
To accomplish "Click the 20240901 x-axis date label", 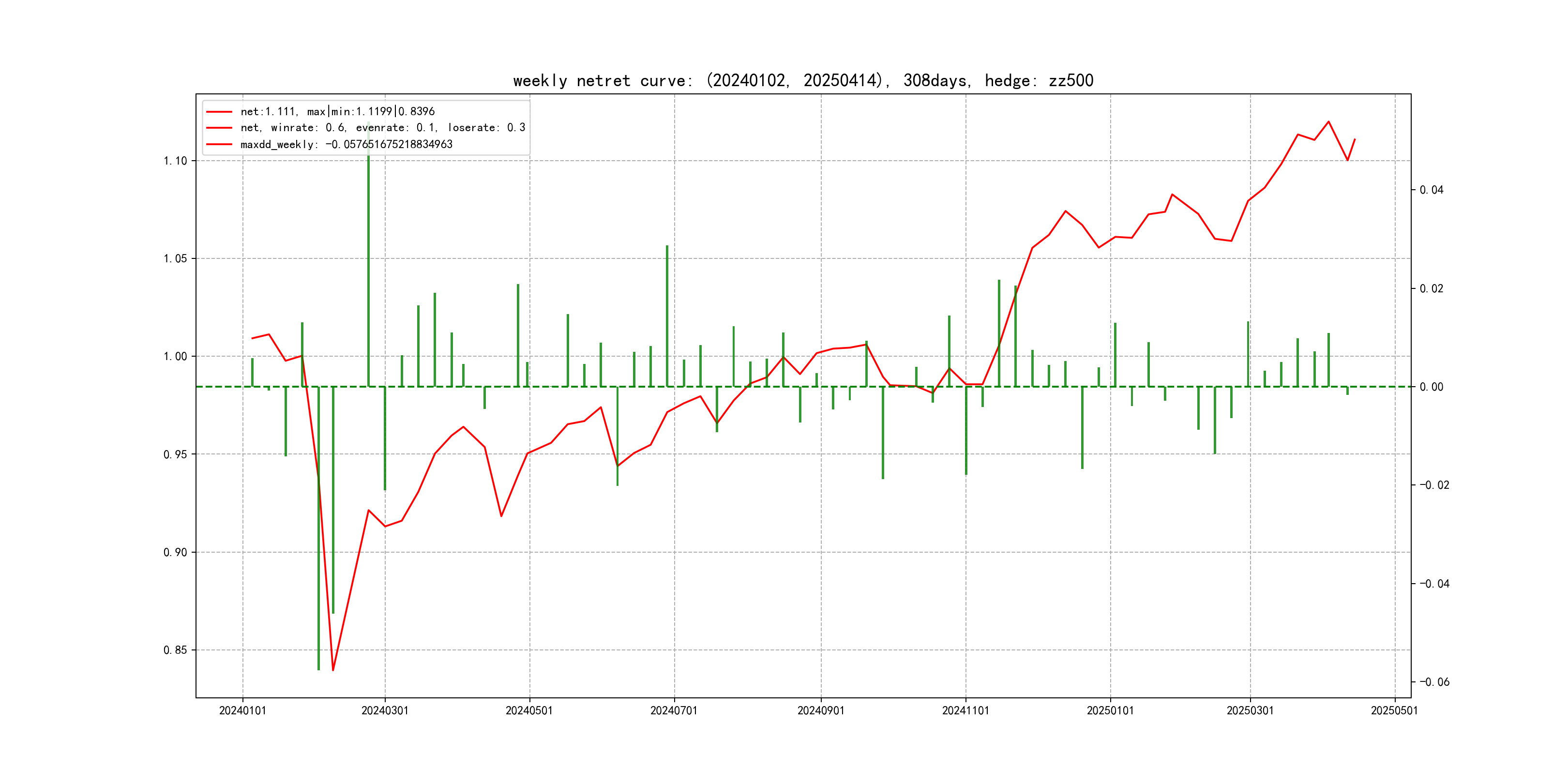I will point(820,710).
